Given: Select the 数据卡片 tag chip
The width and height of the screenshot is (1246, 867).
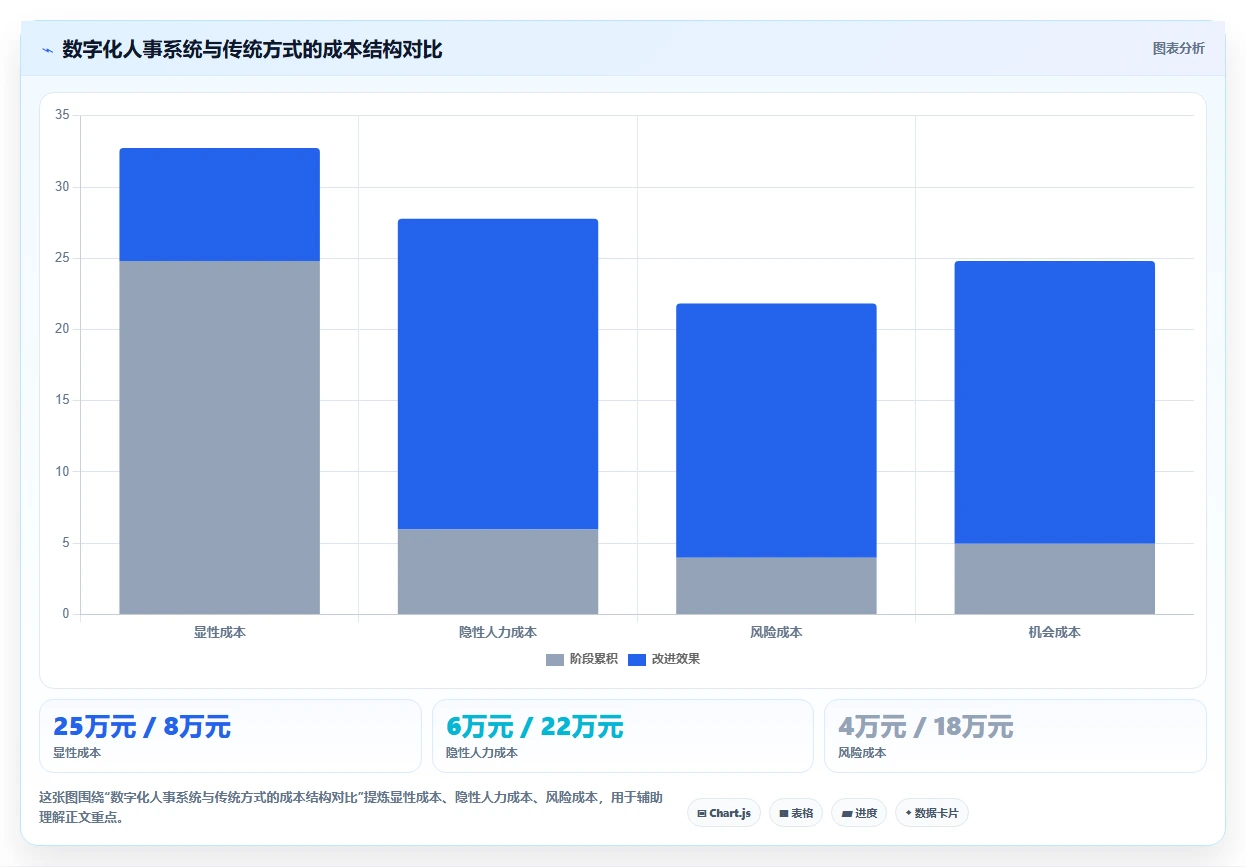Looking at the screenshot, I should coord(932,813).
